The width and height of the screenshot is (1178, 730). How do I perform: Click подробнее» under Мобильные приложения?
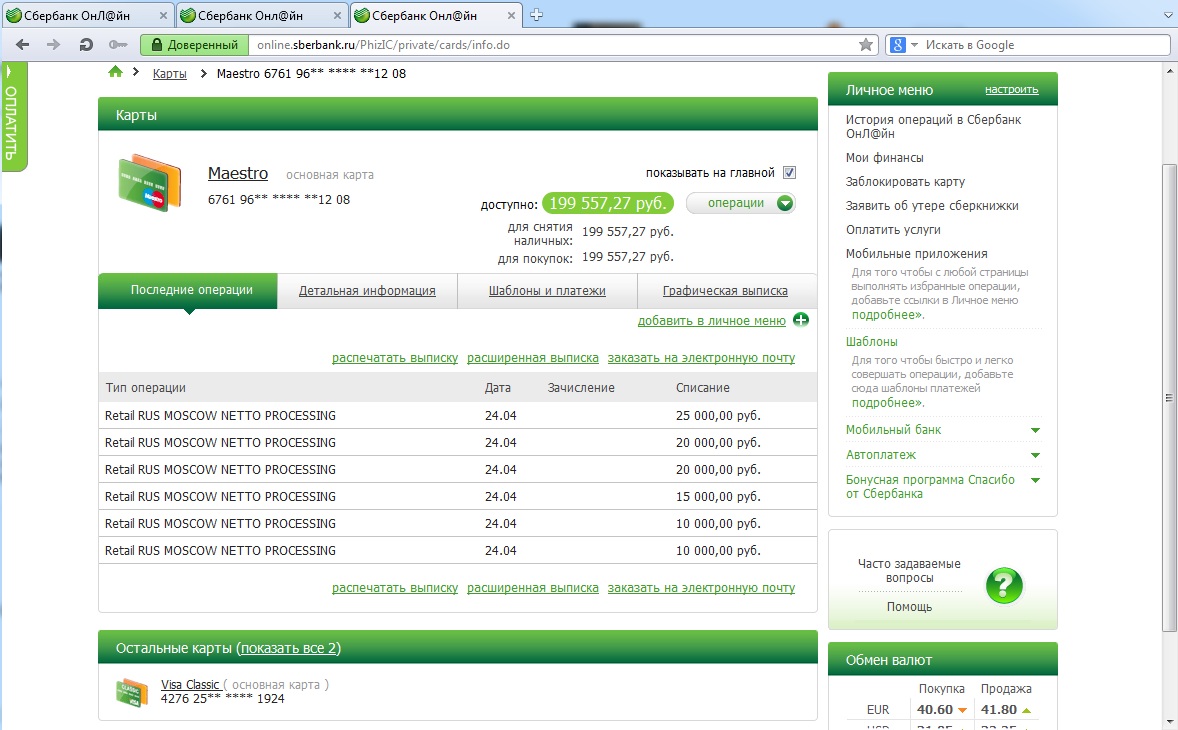887,315
